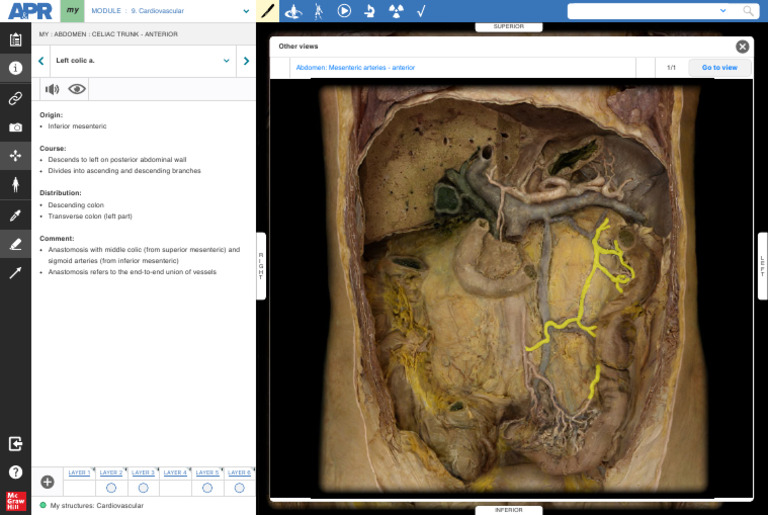The width and height of the screenshot is (768, 515).
Task: Click the my tab in header
Action: coord(72,11)
